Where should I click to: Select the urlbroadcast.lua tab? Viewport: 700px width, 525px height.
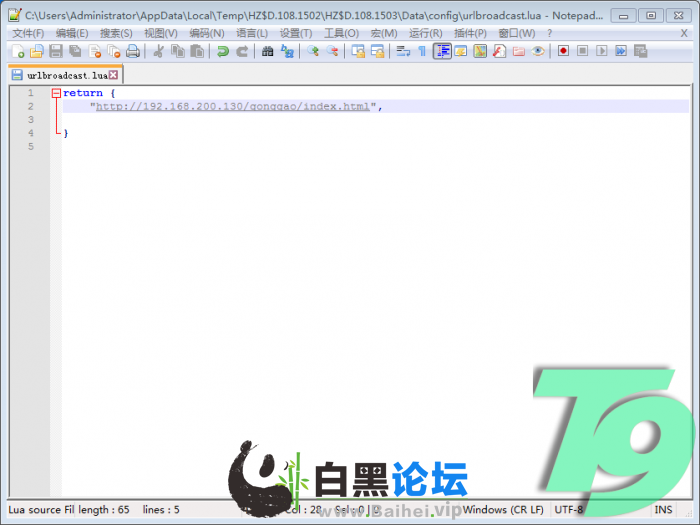pyautogui.click(x=66, y=75)
